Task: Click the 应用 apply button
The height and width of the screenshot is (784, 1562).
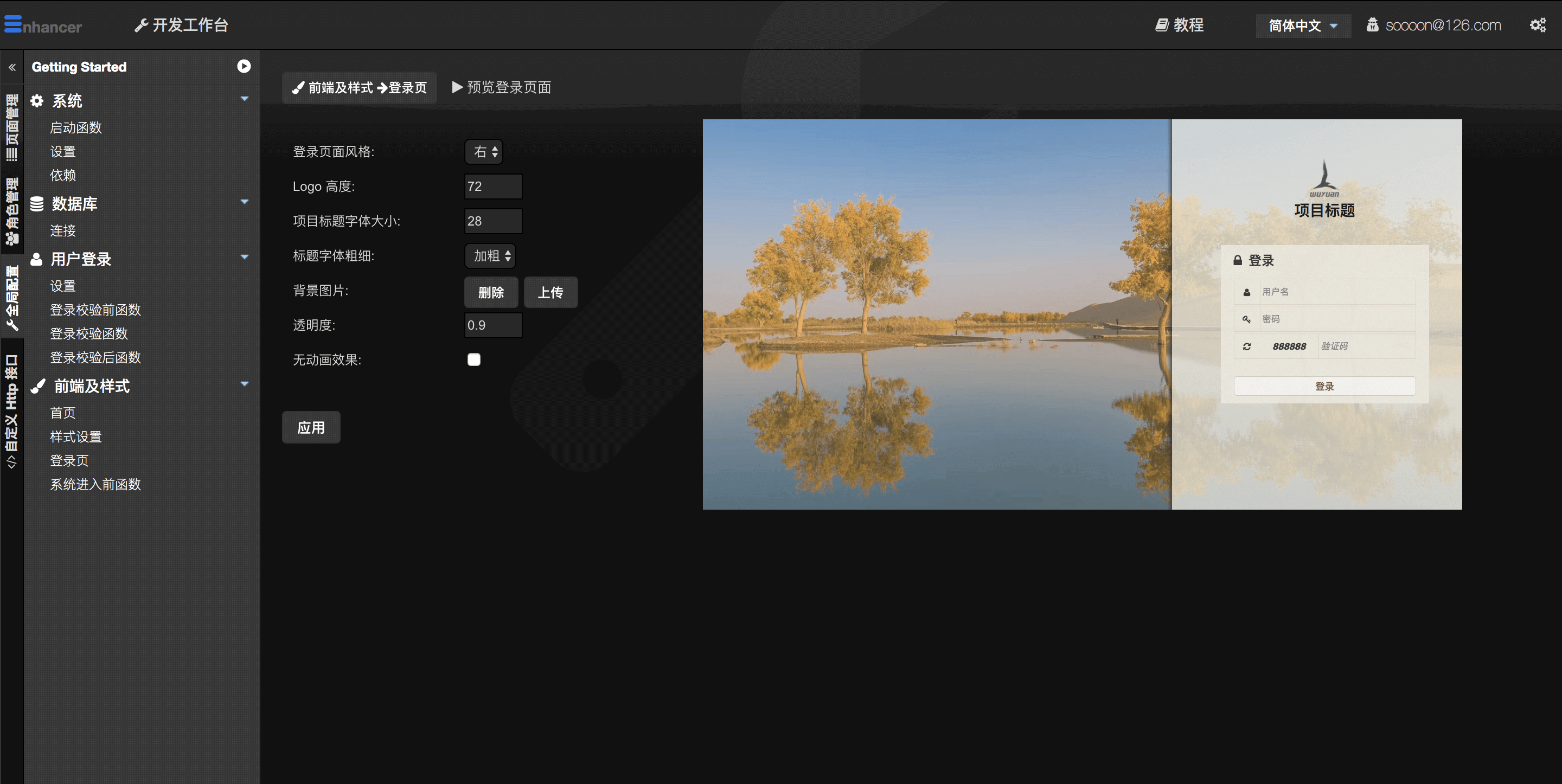Action: (311, 429)
